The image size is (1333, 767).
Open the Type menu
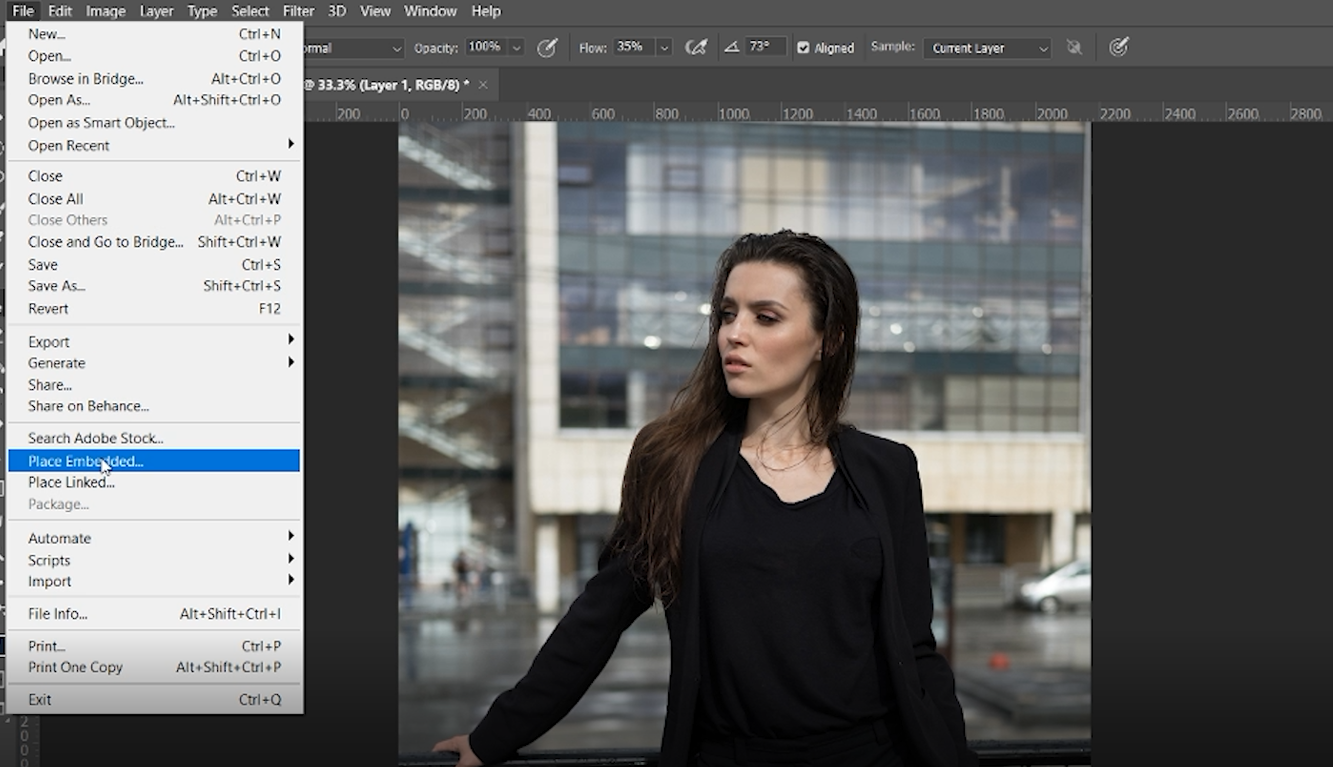coord(202,11)
